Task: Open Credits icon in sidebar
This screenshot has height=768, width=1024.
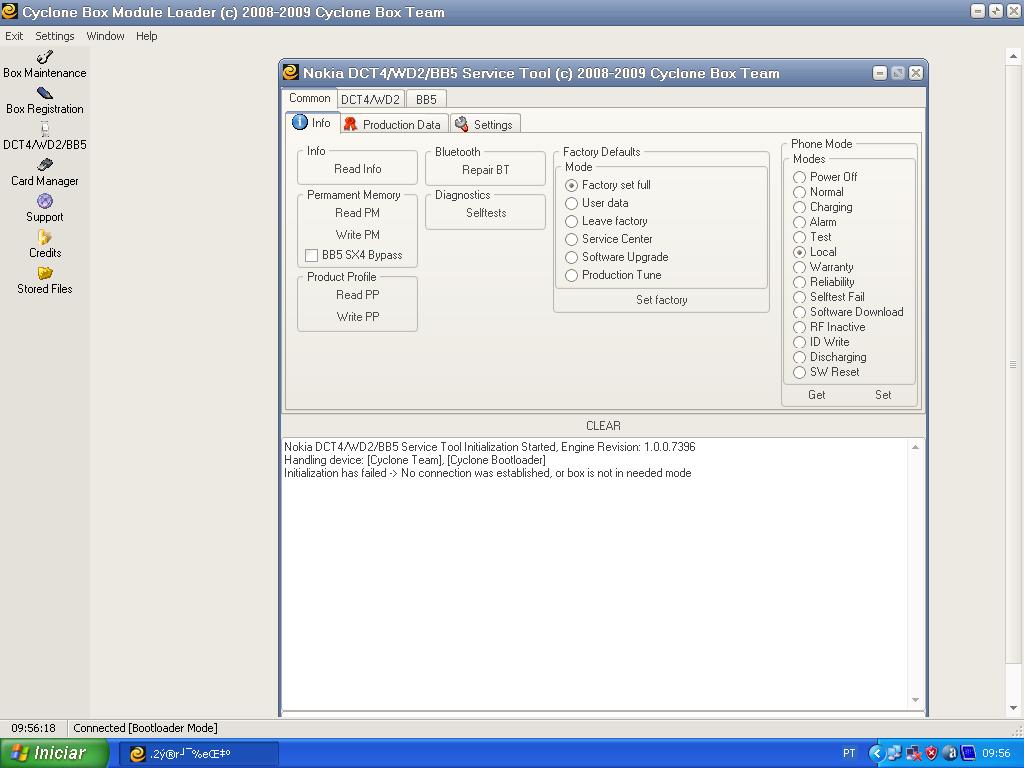Action: pos(44,237)
